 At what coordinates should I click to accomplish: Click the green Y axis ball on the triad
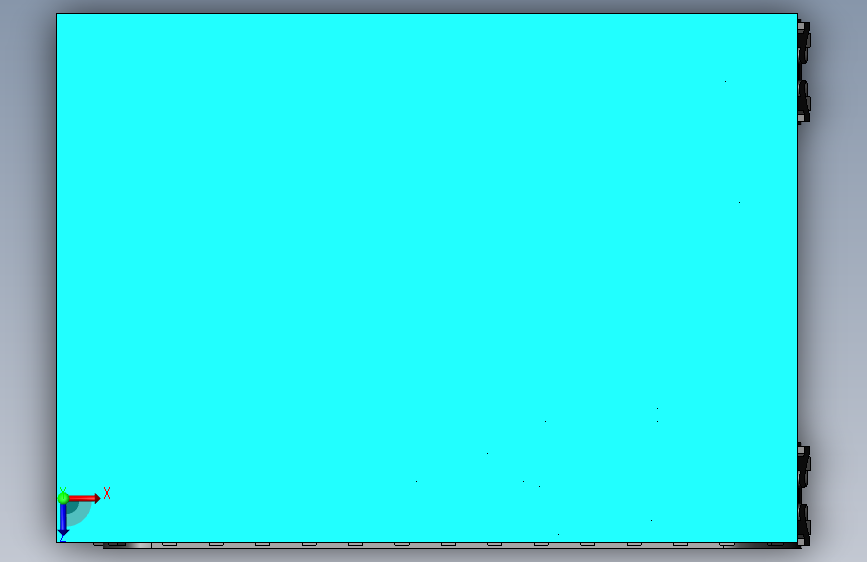[63, 498]
